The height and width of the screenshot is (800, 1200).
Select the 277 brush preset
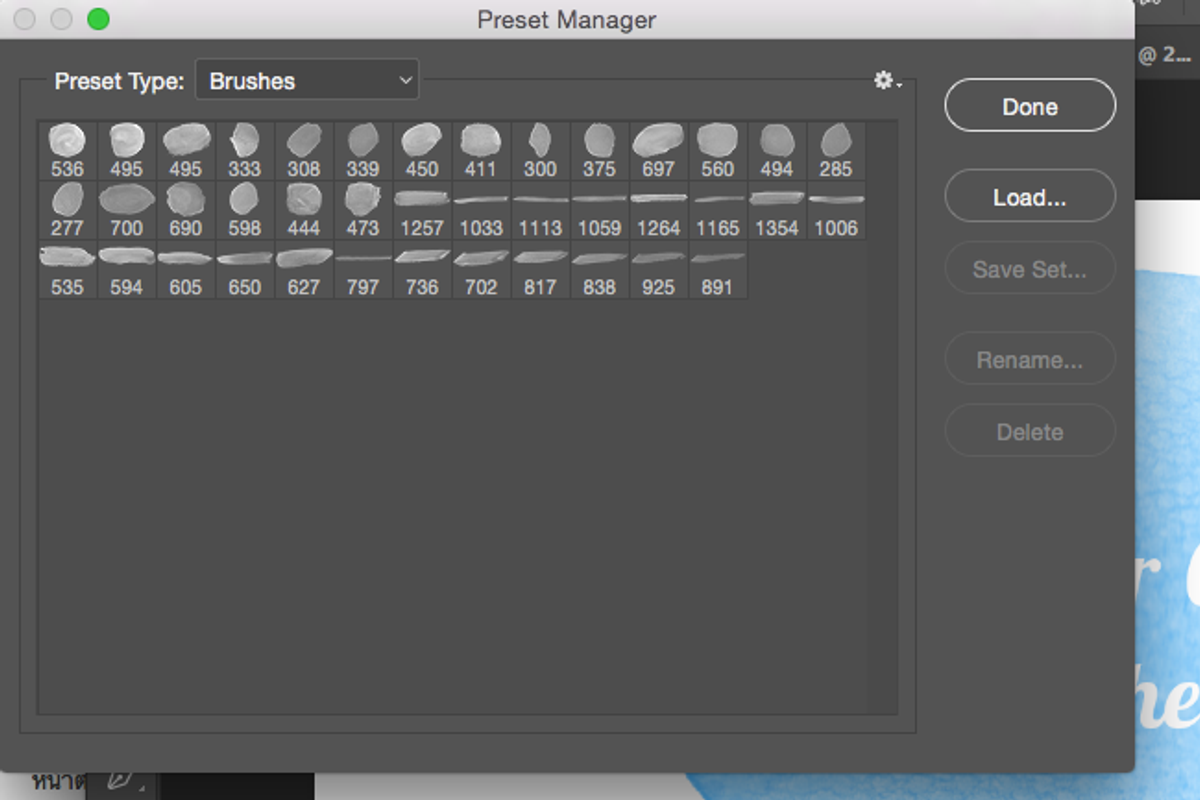coord(67,210)
